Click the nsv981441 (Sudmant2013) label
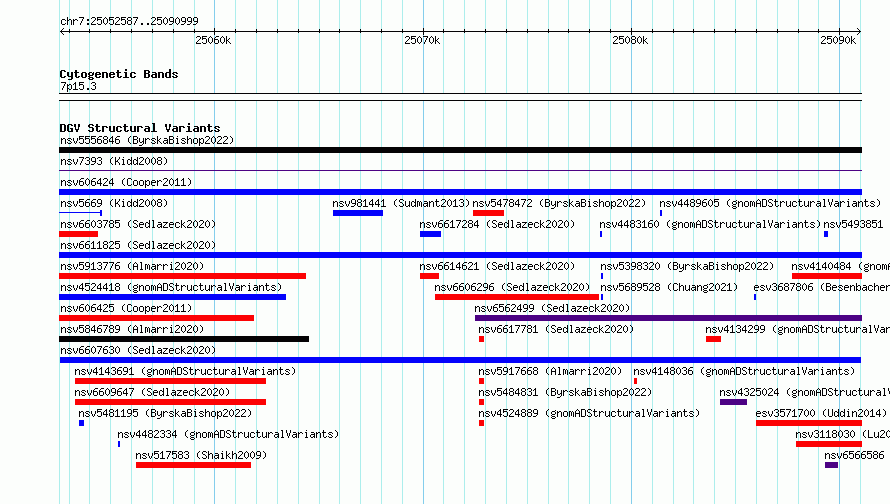The image size is (890, 504). tap(401, 203)
